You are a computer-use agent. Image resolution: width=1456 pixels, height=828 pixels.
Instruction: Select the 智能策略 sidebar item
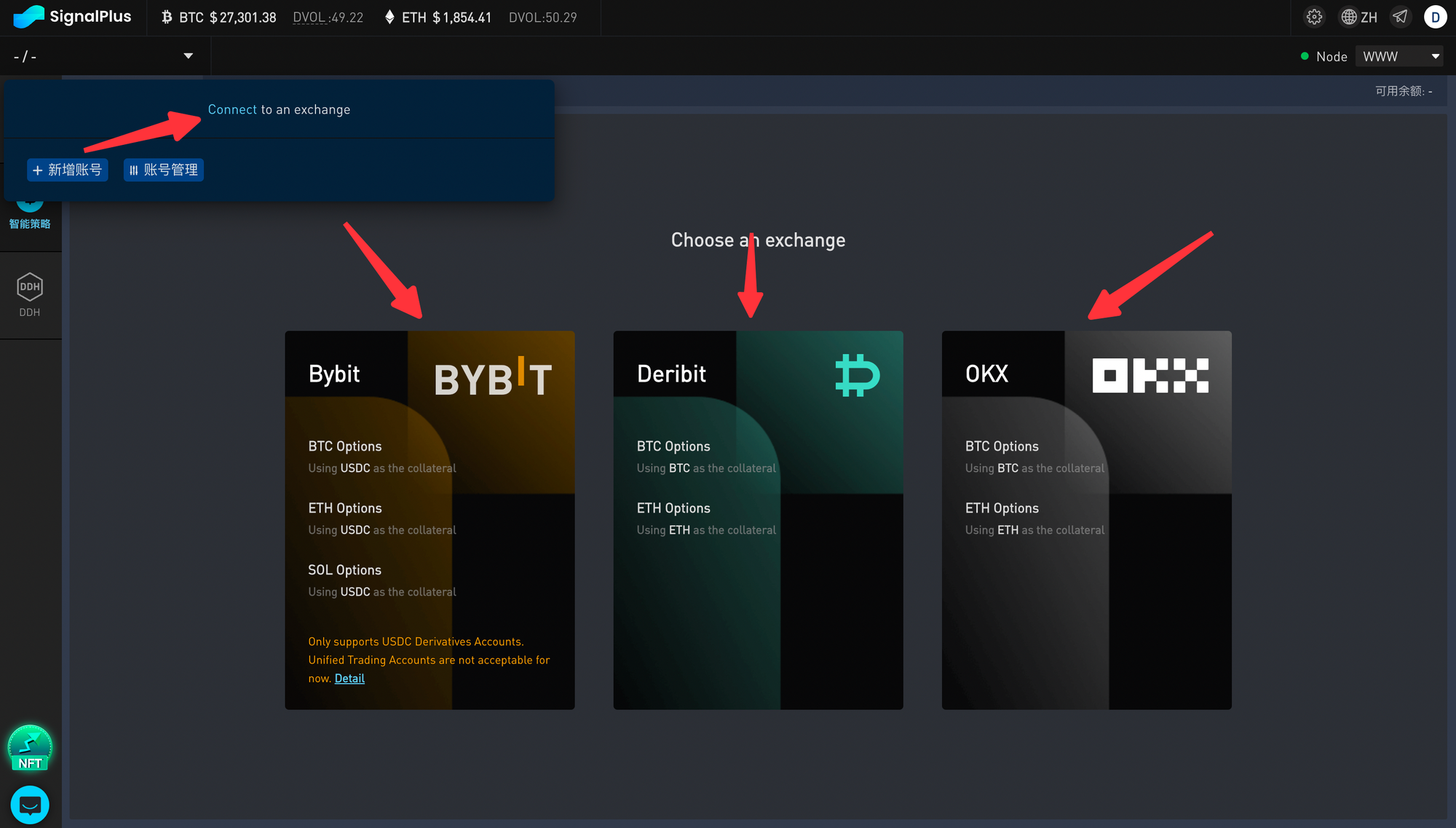pos(30,224)
